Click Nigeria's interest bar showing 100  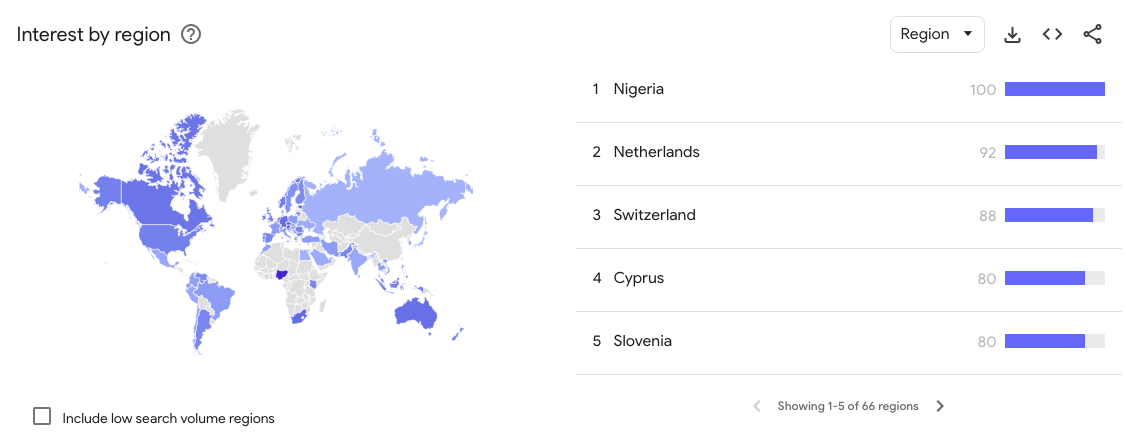pos(1054,90)
